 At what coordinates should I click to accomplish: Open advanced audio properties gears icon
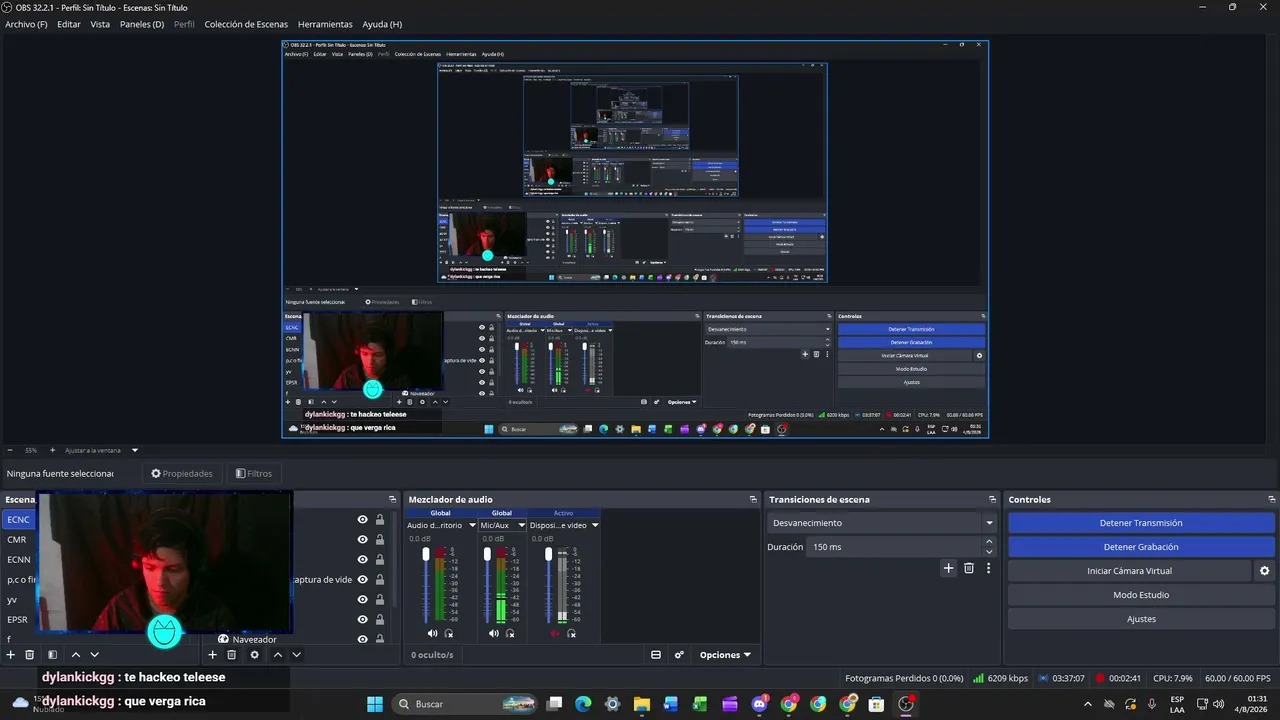pyautogui.click(x=679, y=655)
